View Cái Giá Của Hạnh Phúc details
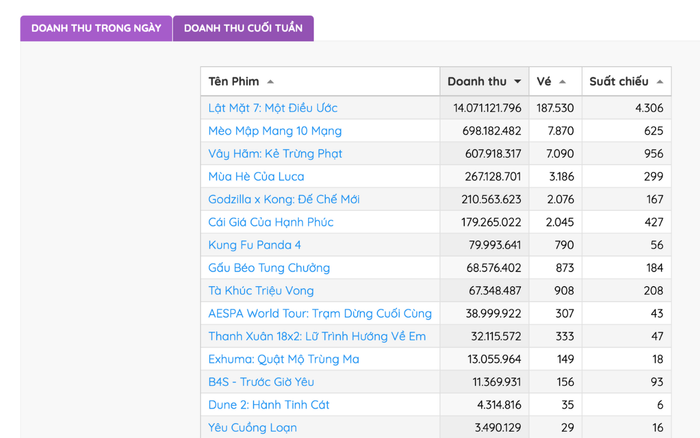The width and height of the screenshot is (700, 438). pos(271,222)
